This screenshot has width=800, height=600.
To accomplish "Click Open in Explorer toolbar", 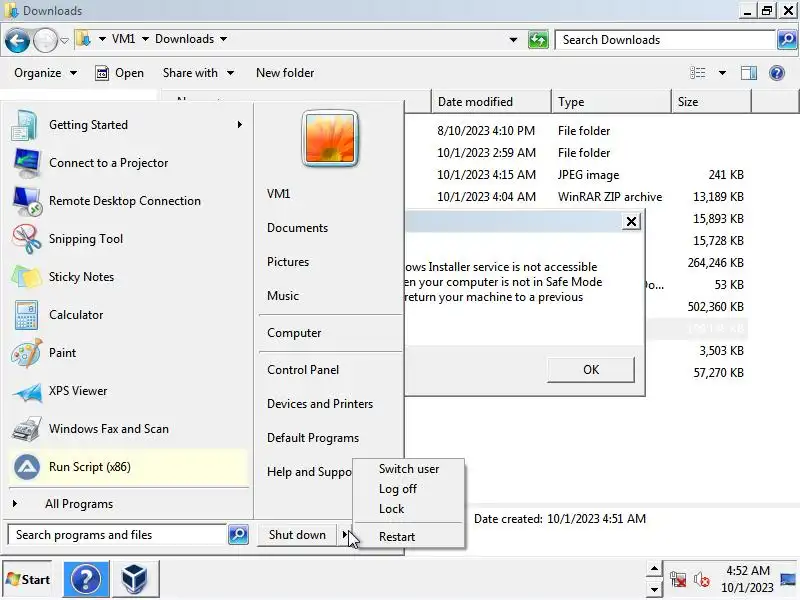I will click(x=119, y=73).
